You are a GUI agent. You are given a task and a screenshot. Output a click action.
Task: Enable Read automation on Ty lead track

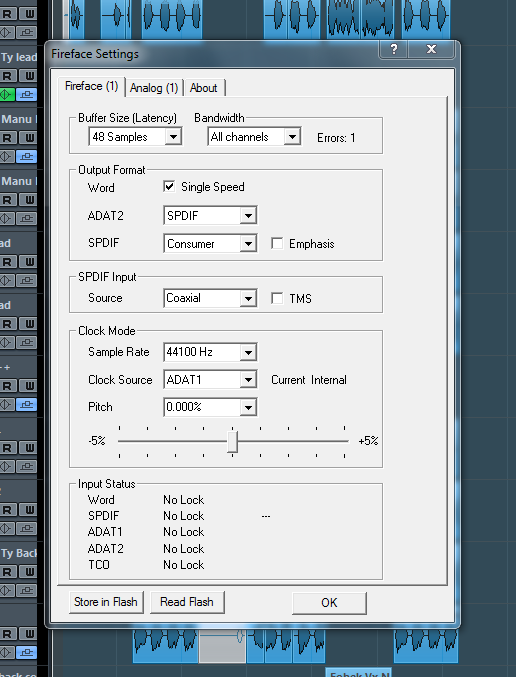[x=7, y=76]
